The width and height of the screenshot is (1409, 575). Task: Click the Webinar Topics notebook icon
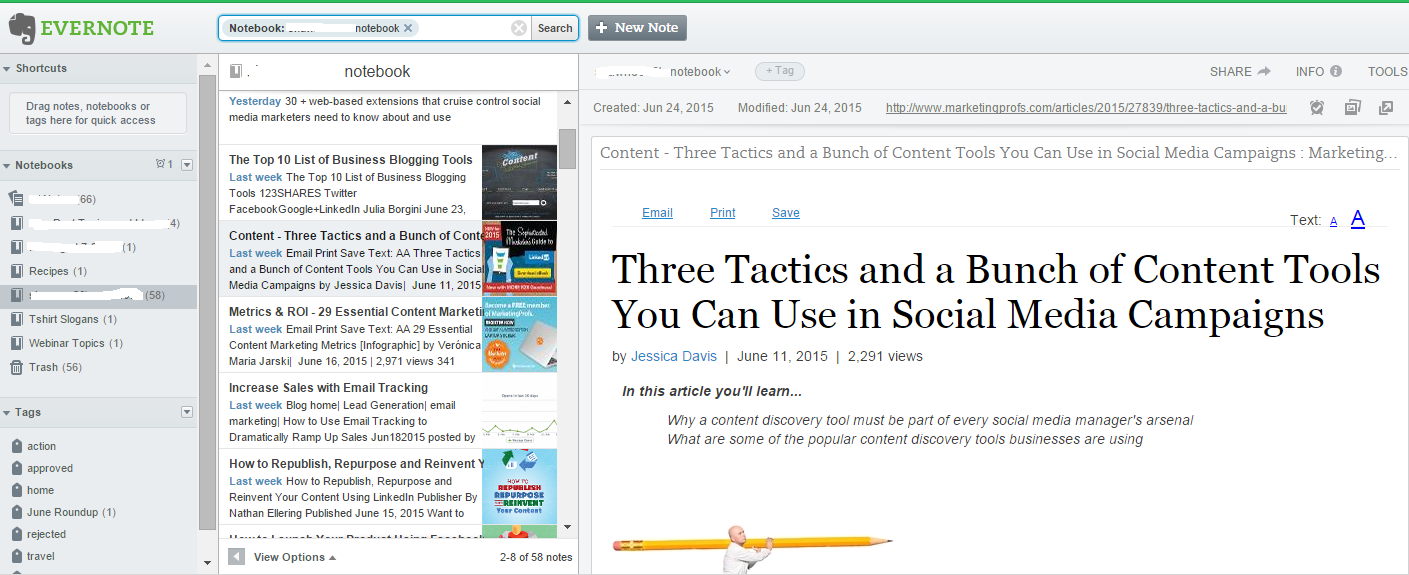[x=16, y=343]
